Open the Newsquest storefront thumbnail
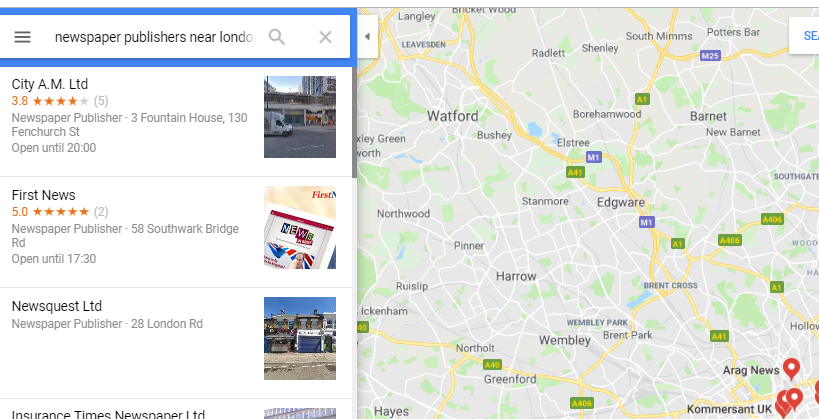 pyautogui.click(x=300, y=339)
